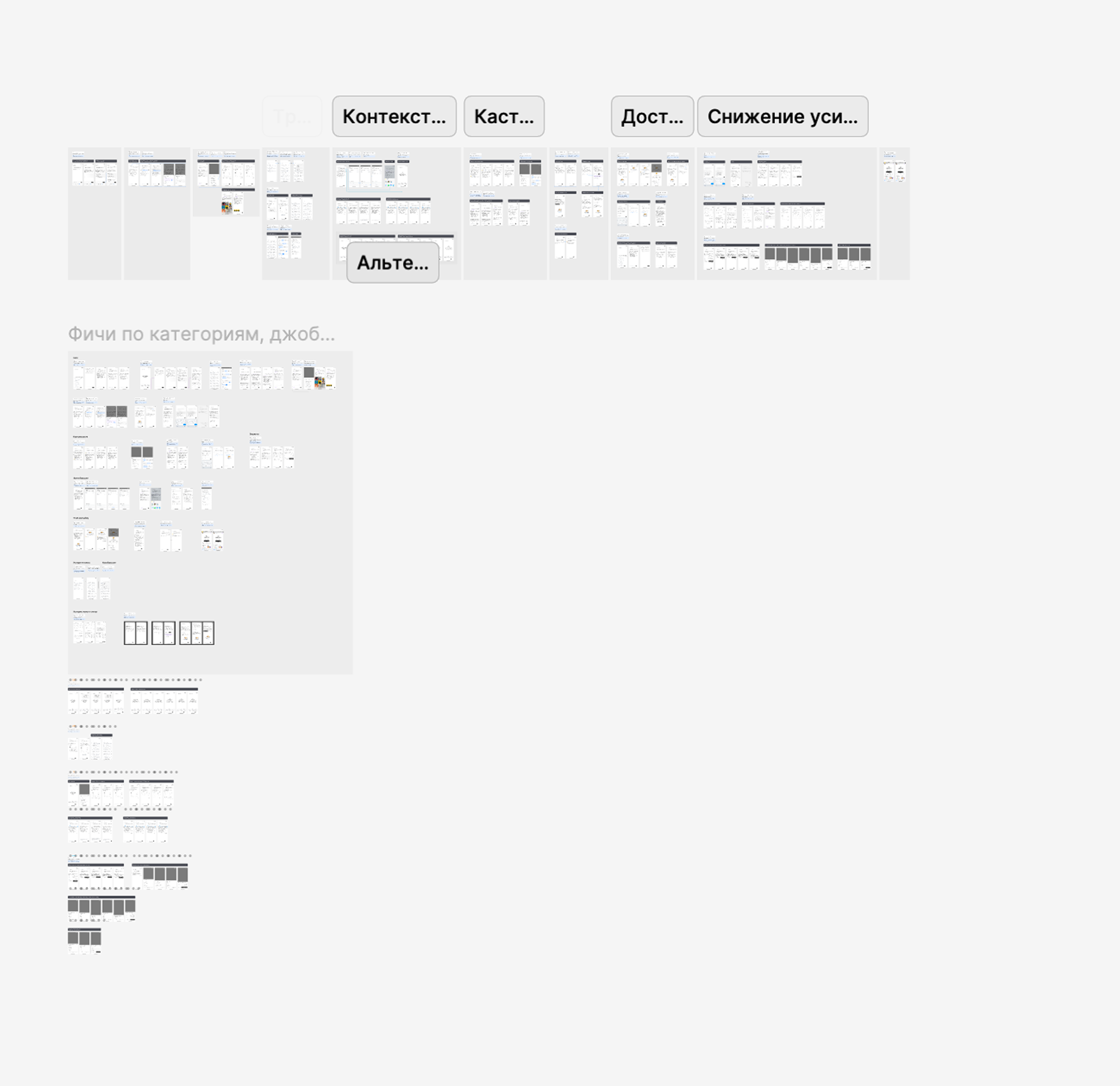Select the faded "Тр..." section label
This screenshot has width=1120, height=1086.
coord(292,117)
